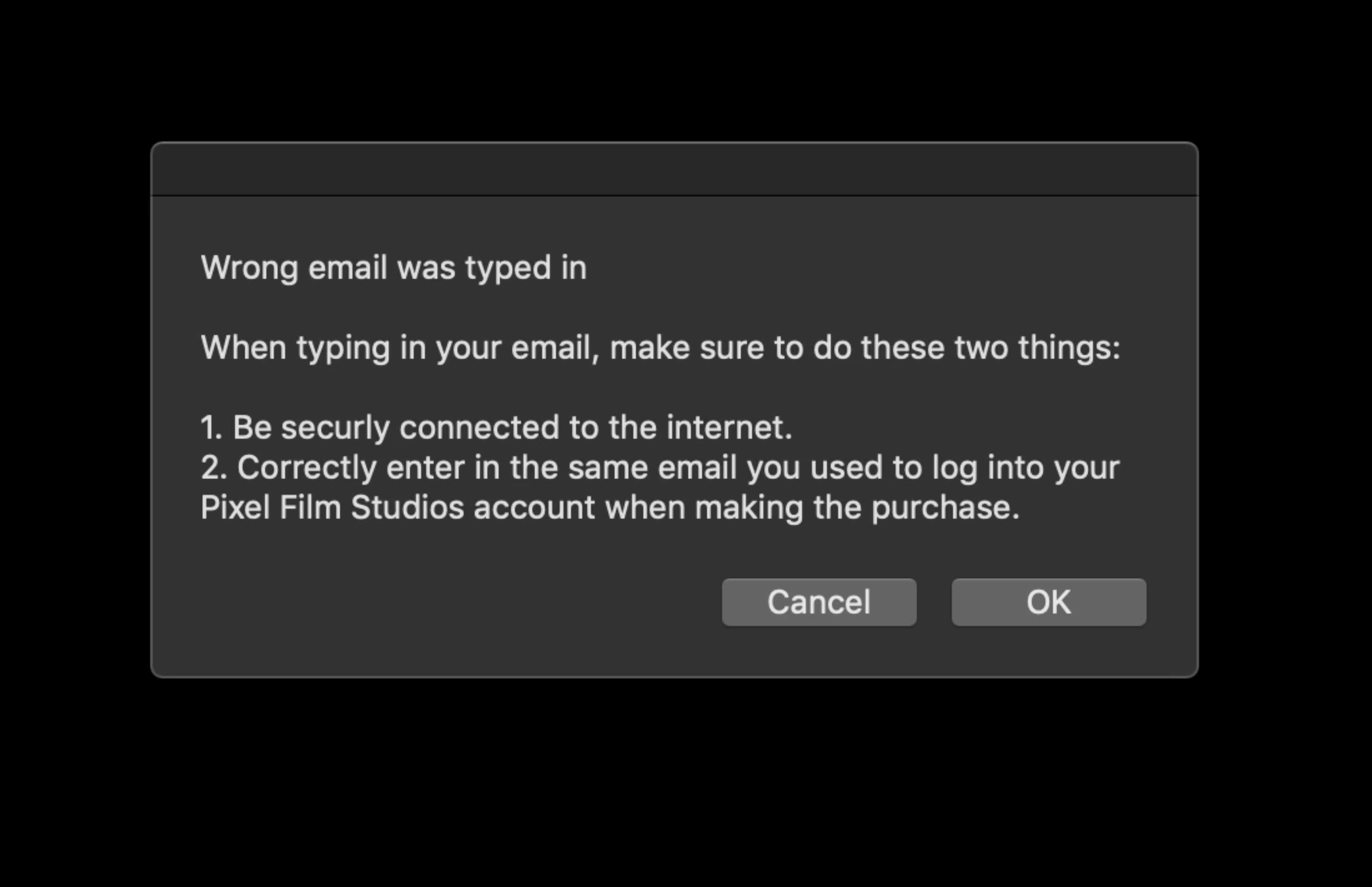This screenshot has width=1372, height=887.
Task: Click the word "purchase." at message end
Action: point(945,508)
